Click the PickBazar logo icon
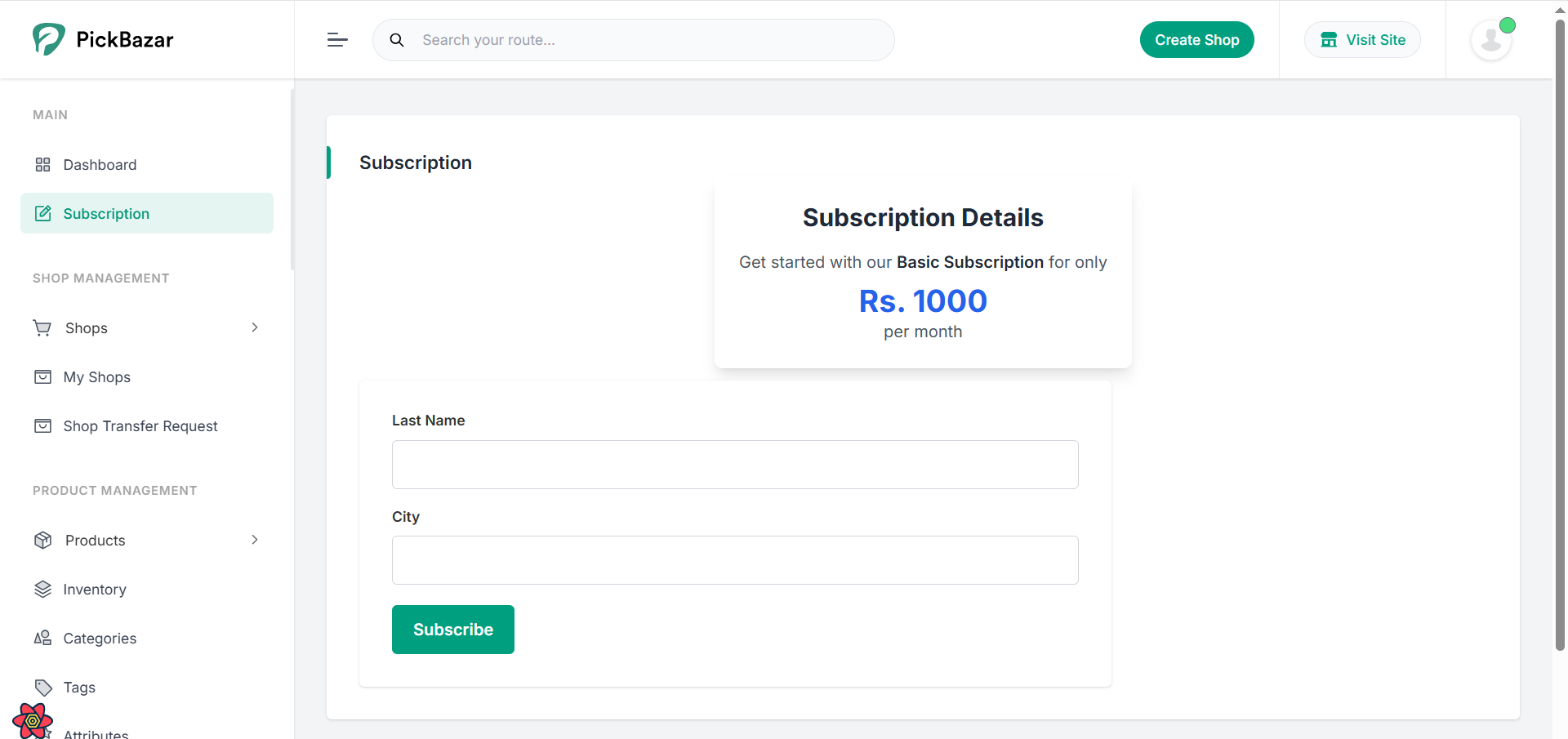 click(x=48, y=39)
